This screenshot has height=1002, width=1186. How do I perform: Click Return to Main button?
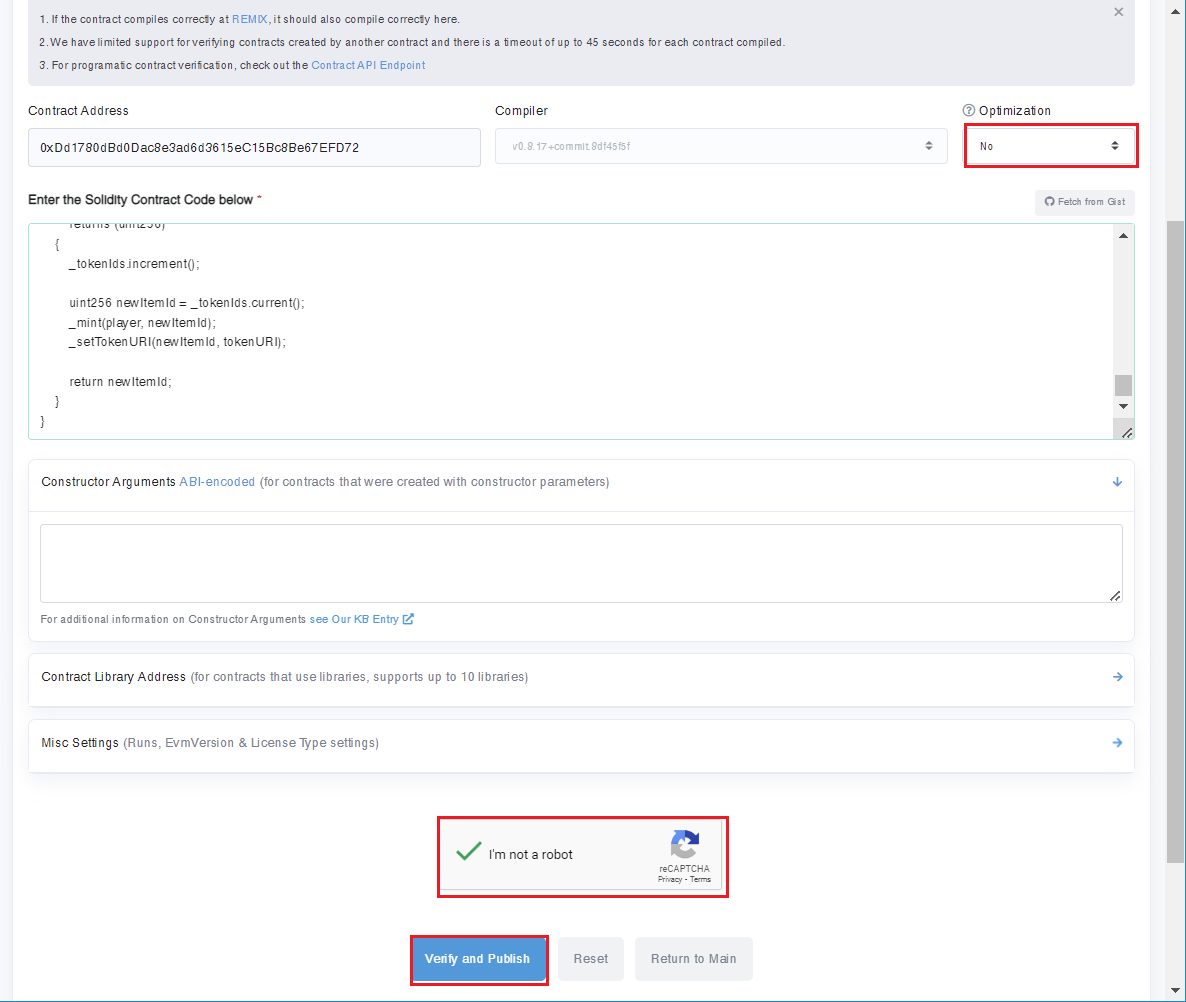tap(693, 959)
